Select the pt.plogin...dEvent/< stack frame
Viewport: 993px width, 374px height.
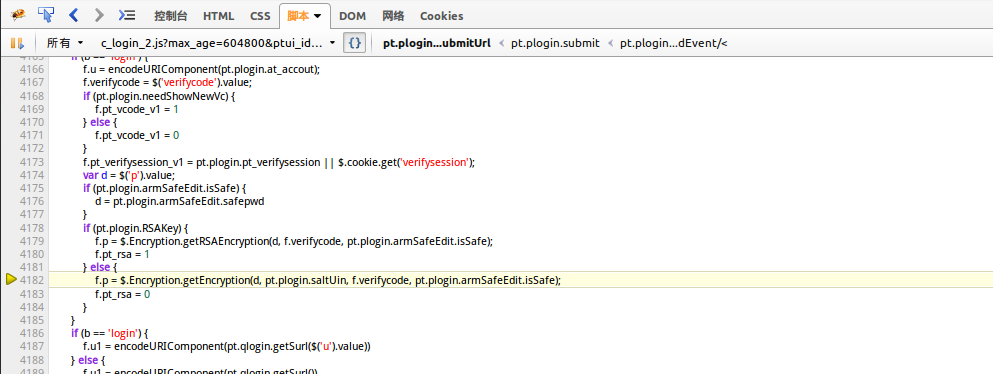[x=674, y=43]
